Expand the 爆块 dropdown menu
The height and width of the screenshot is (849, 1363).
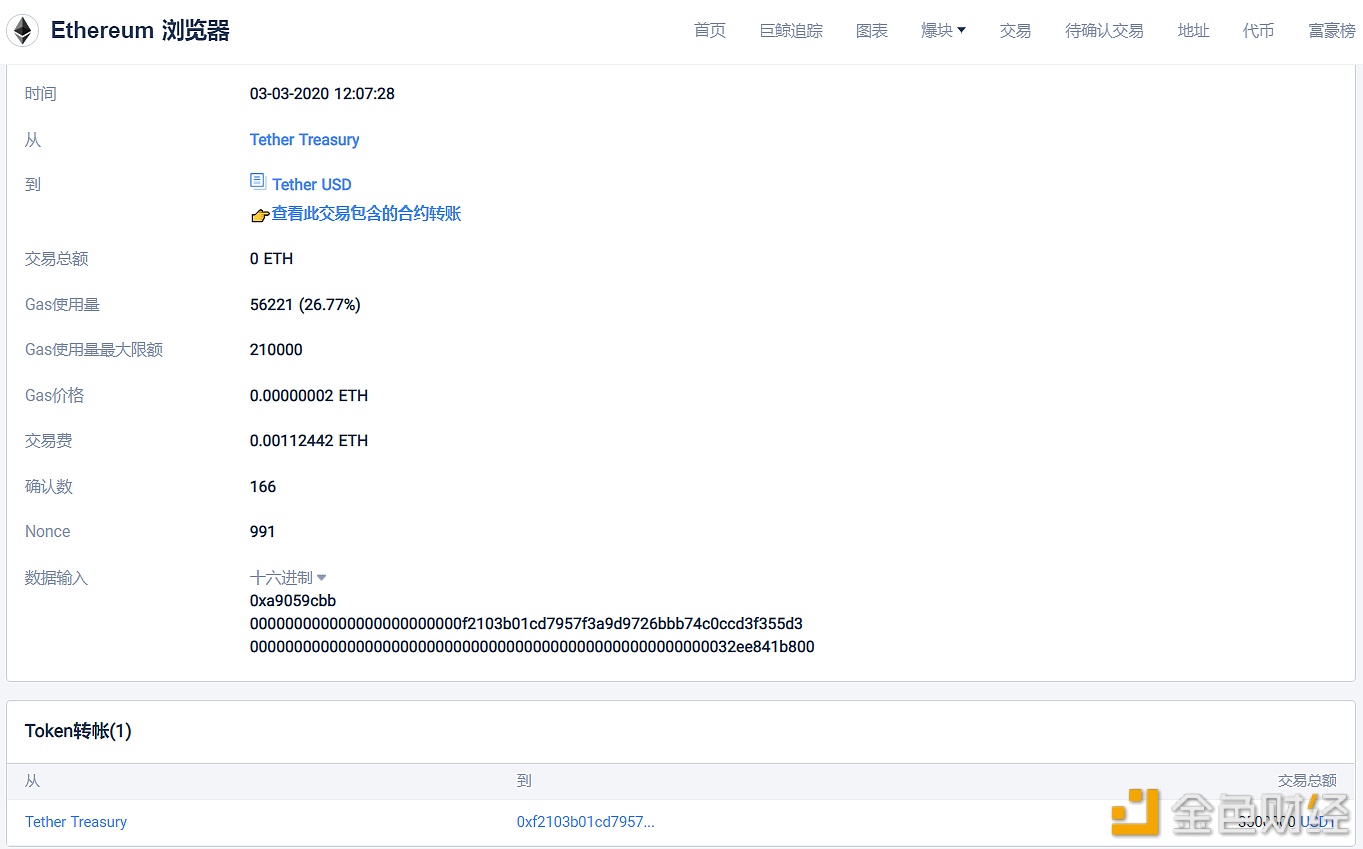pyautogui.click(x=943, y=31)
